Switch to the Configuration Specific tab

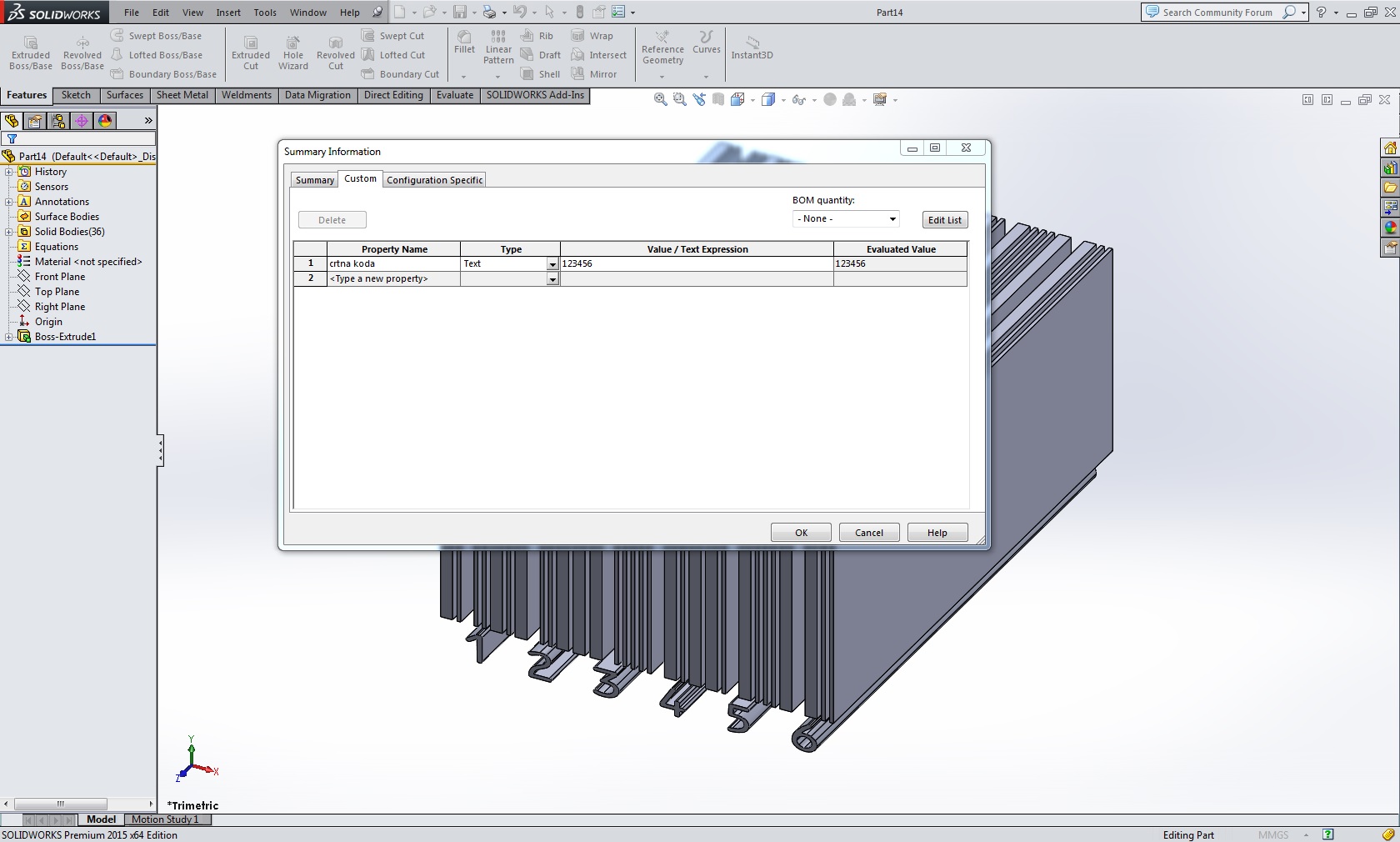(434, 180)
